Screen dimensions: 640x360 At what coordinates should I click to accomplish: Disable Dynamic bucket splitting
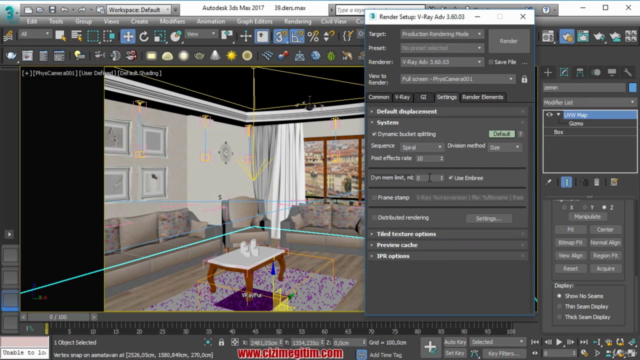click(374, 134)
